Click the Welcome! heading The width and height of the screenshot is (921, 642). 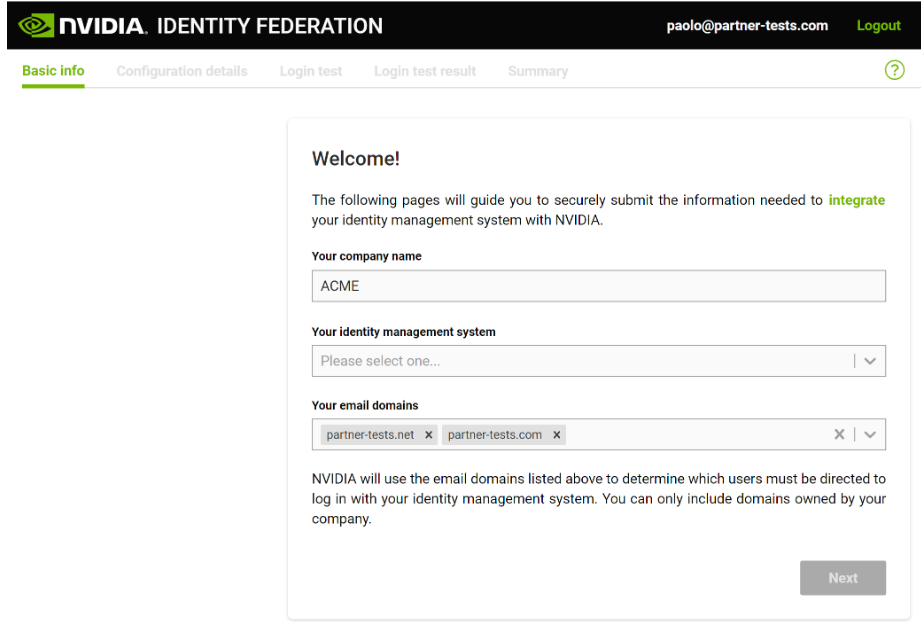pyautogui.click(x=355, y=159)
